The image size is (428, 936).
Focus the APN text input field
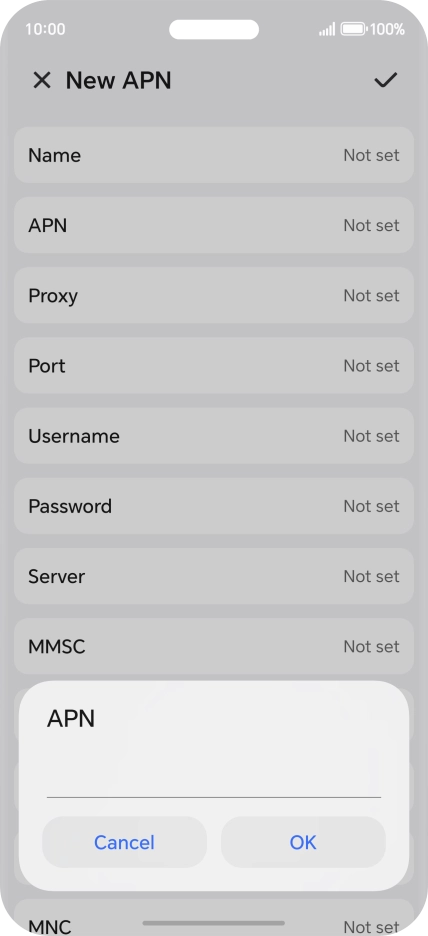[214, 775]
